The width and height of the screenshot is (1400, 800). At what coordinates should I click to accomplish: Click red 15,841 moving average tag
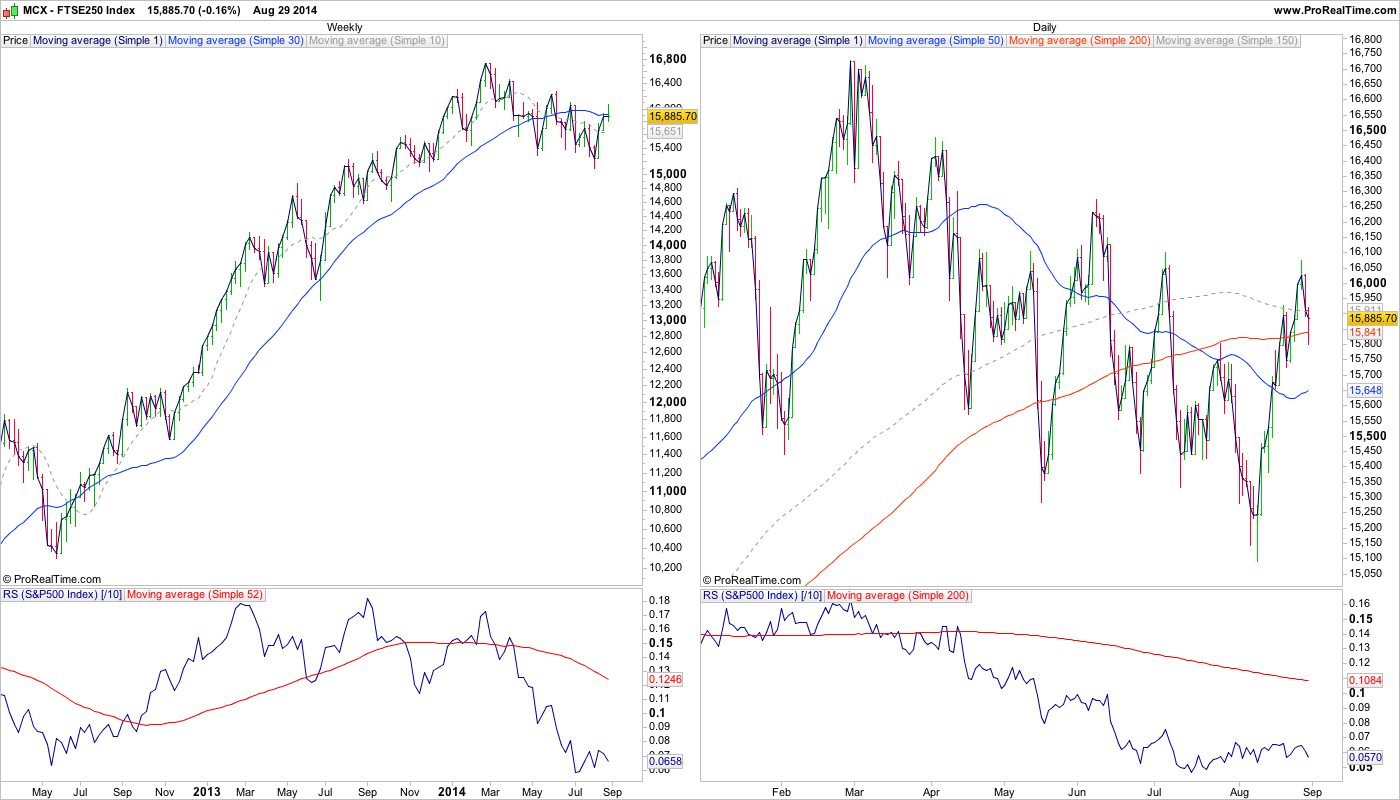click(1364, 332)
